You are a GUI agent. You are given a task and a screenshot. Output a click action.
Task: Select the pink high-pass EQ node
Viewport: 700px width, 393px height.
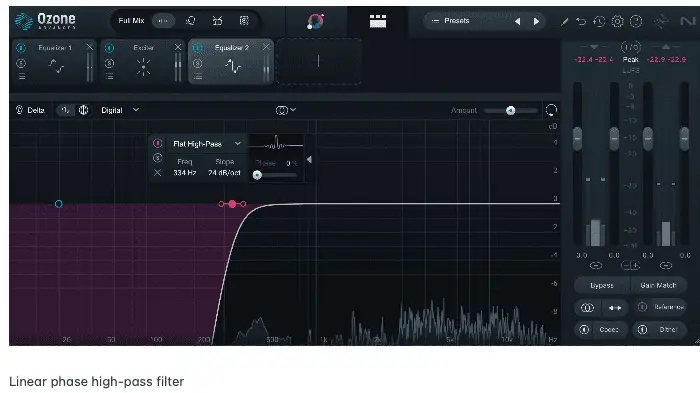233,204
